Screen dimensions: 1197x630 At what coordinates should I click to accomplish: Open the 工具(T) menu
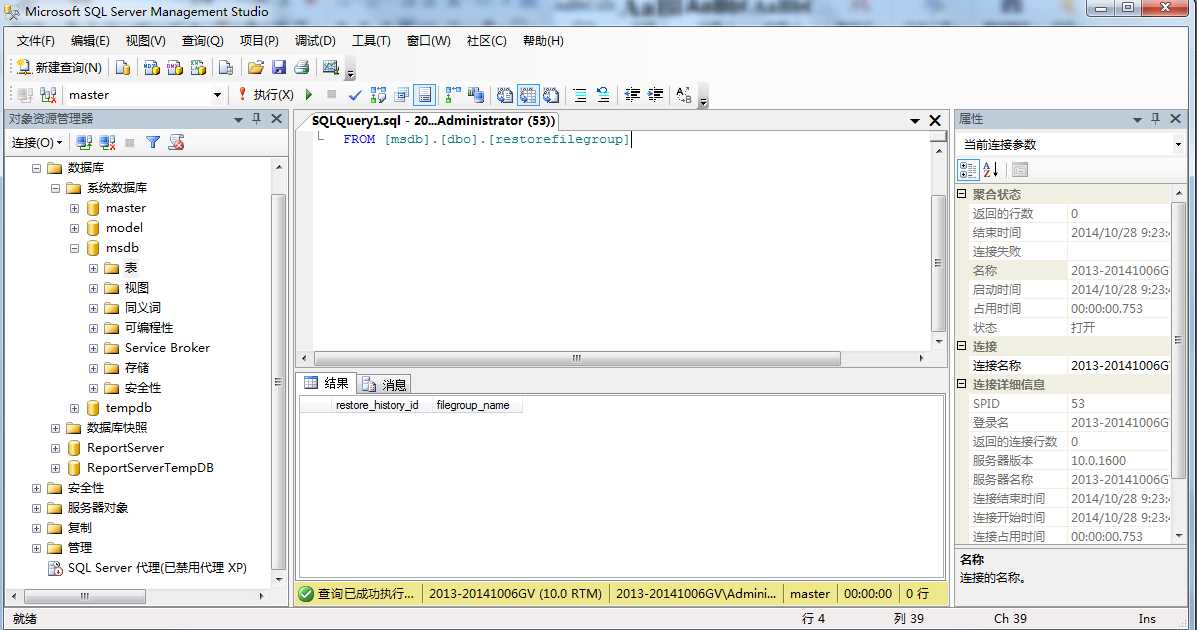[x=371, y=40]
